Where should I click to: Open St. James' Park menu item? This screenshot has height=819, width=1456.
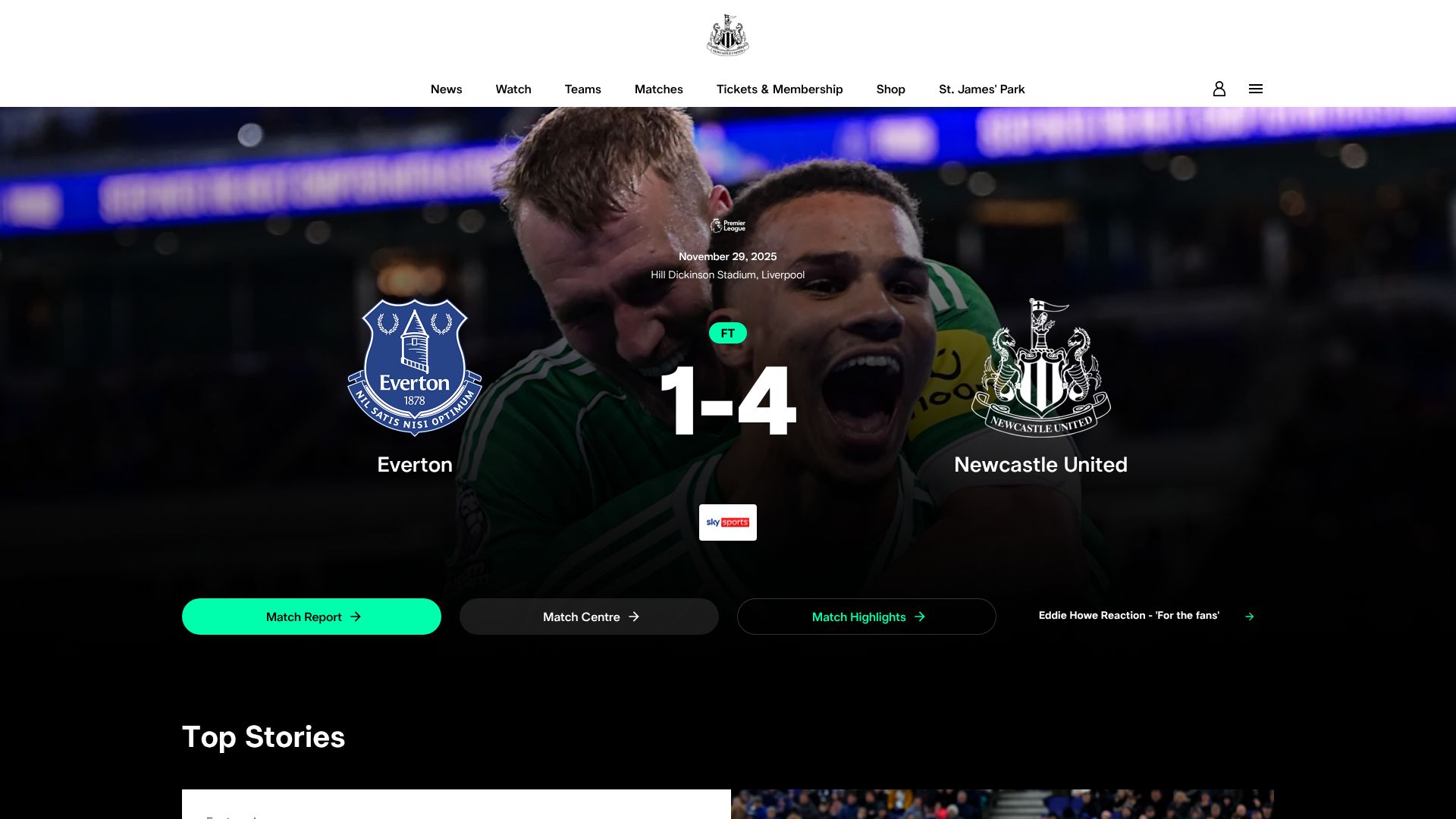click(981, 89)
